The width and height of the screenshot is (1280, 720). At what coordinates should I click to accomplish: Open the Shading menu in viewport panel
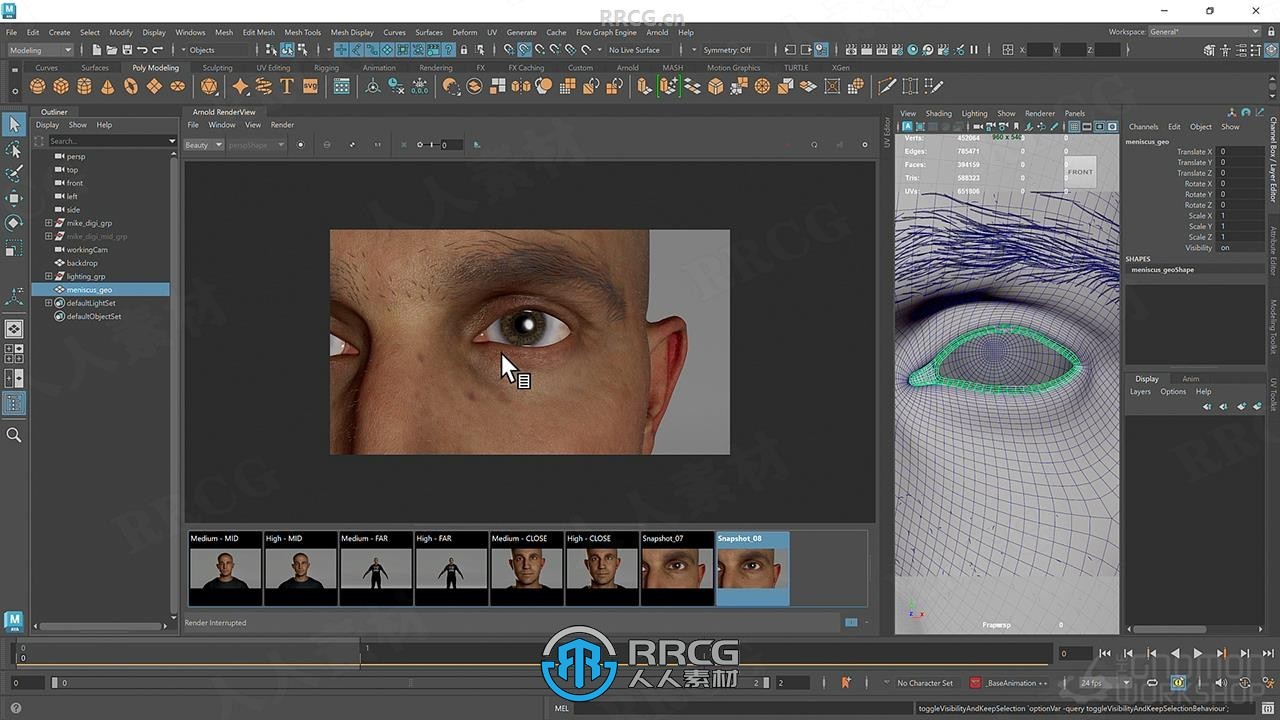[x=938, y=113]
